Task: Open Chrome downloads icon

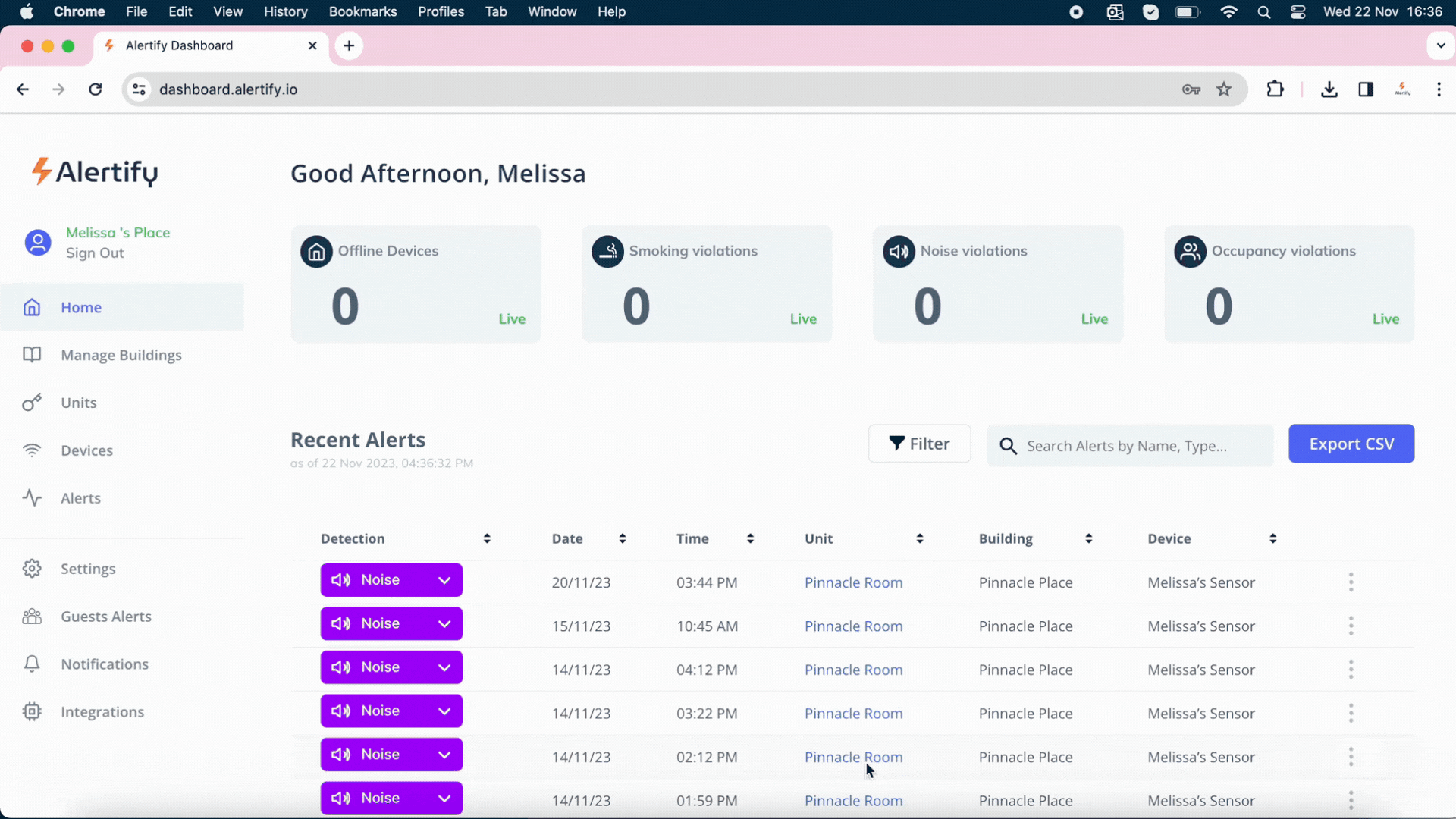Action: [x=1329, y=89]
